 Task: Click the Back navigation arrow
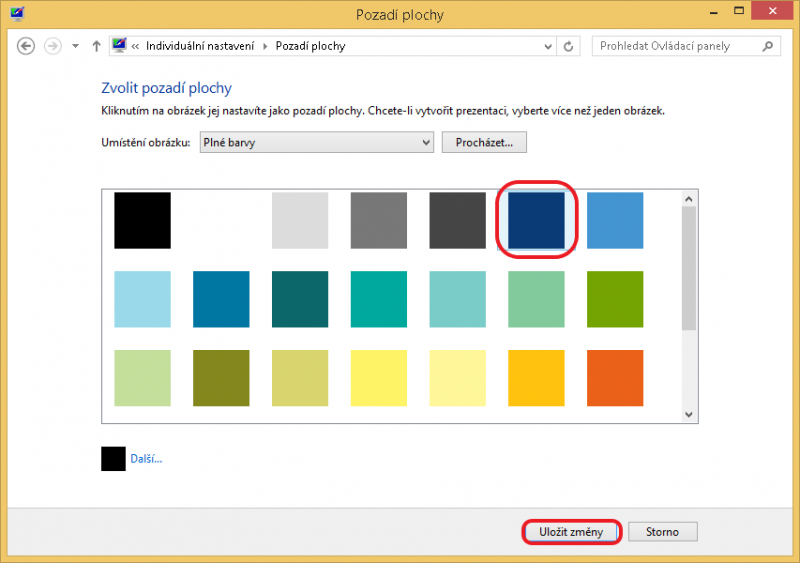[x=26, y=46]
